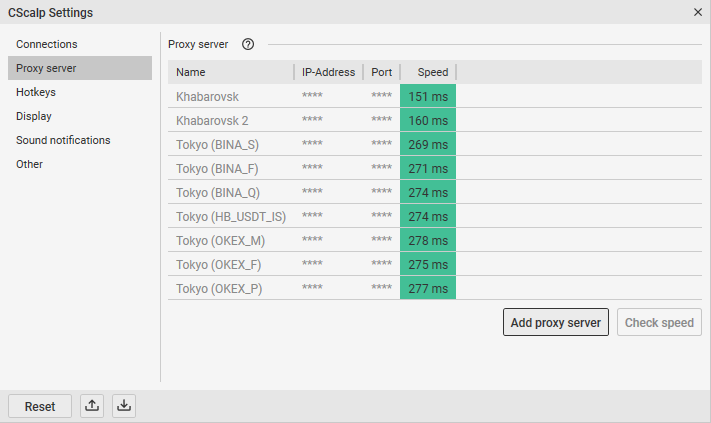Image resolution: width=711 pixels, height=423 pixels.
Task: Click the download settings icon button
Action: (x=124, y=406)
